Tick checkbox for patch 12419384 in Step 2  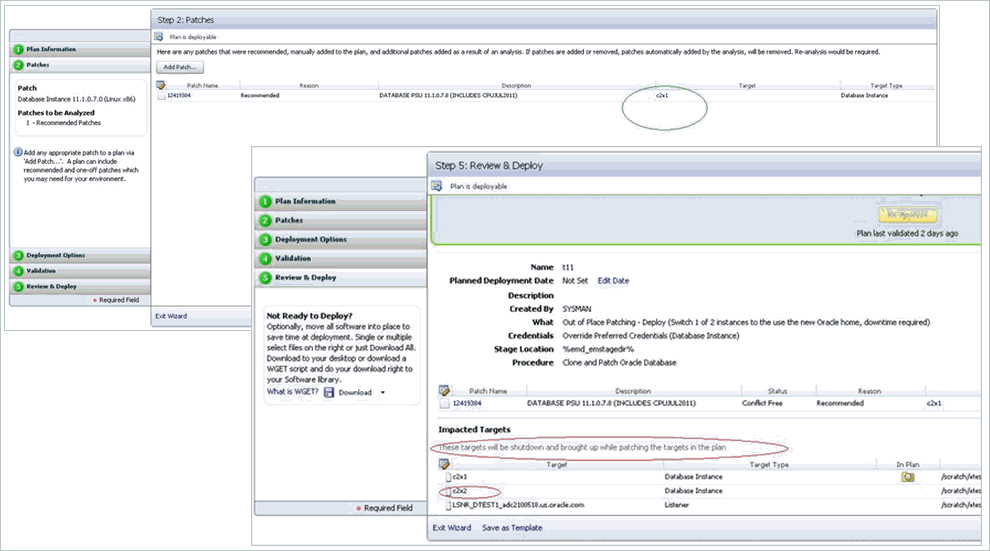click(162, 96)
